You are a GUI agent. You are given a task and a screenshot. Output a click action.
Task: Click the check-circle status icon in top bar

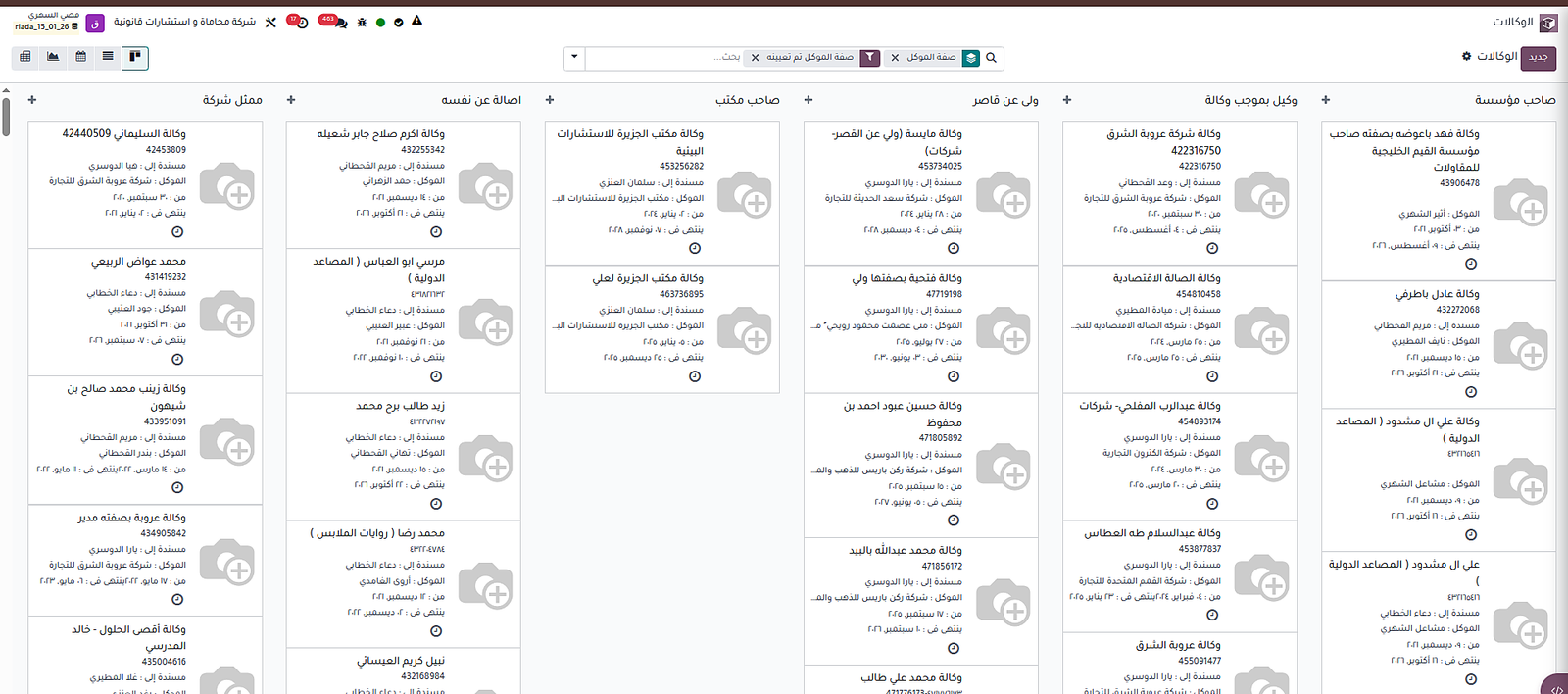[x=398, y=22]
